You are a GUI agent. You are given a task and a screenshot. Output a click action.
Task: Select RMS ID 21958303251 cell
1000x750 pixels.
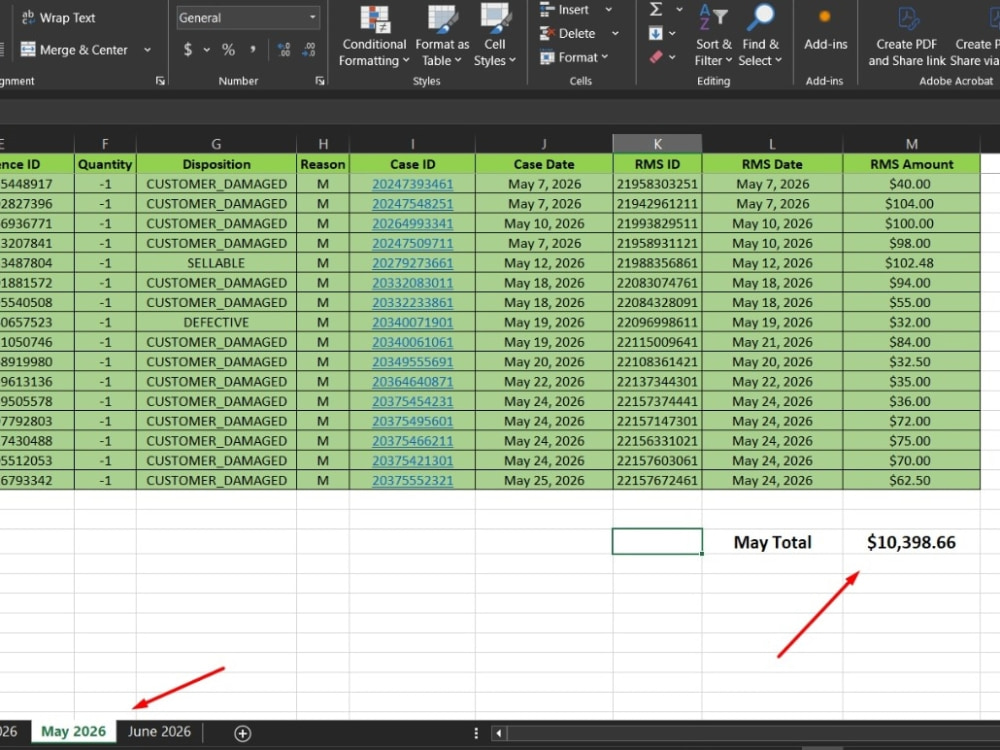[657, 184]
